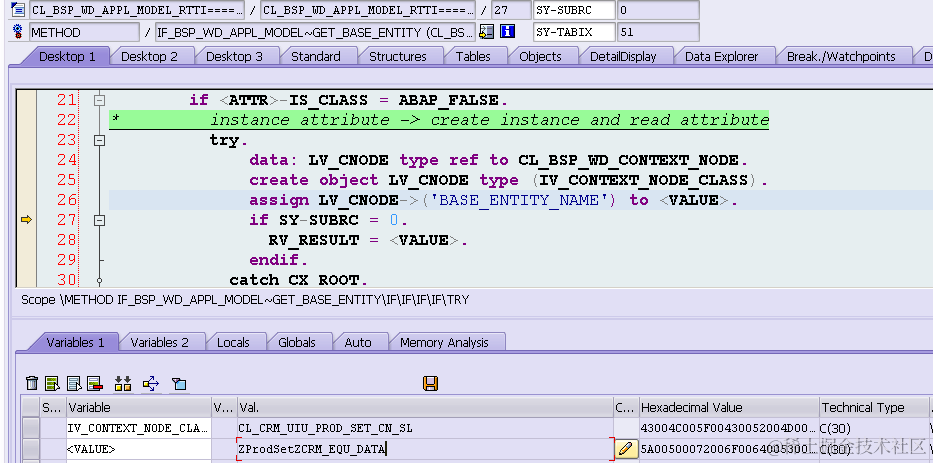Switch to Desktop 1 tab
This screenshot has width=933, height=463.
67,57
